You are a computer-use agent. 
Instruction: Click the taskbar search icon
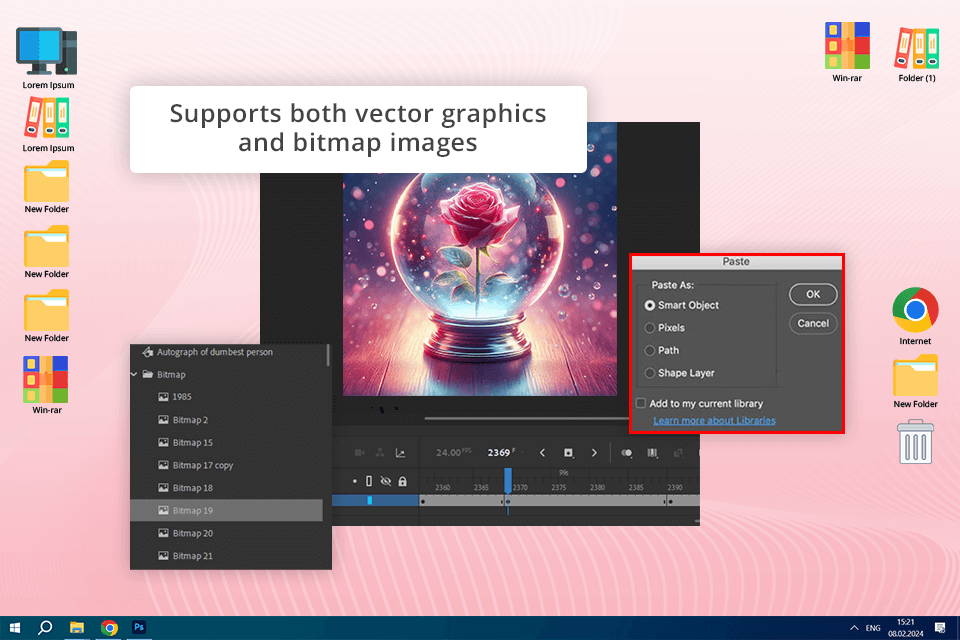click(x=45, y=628)
